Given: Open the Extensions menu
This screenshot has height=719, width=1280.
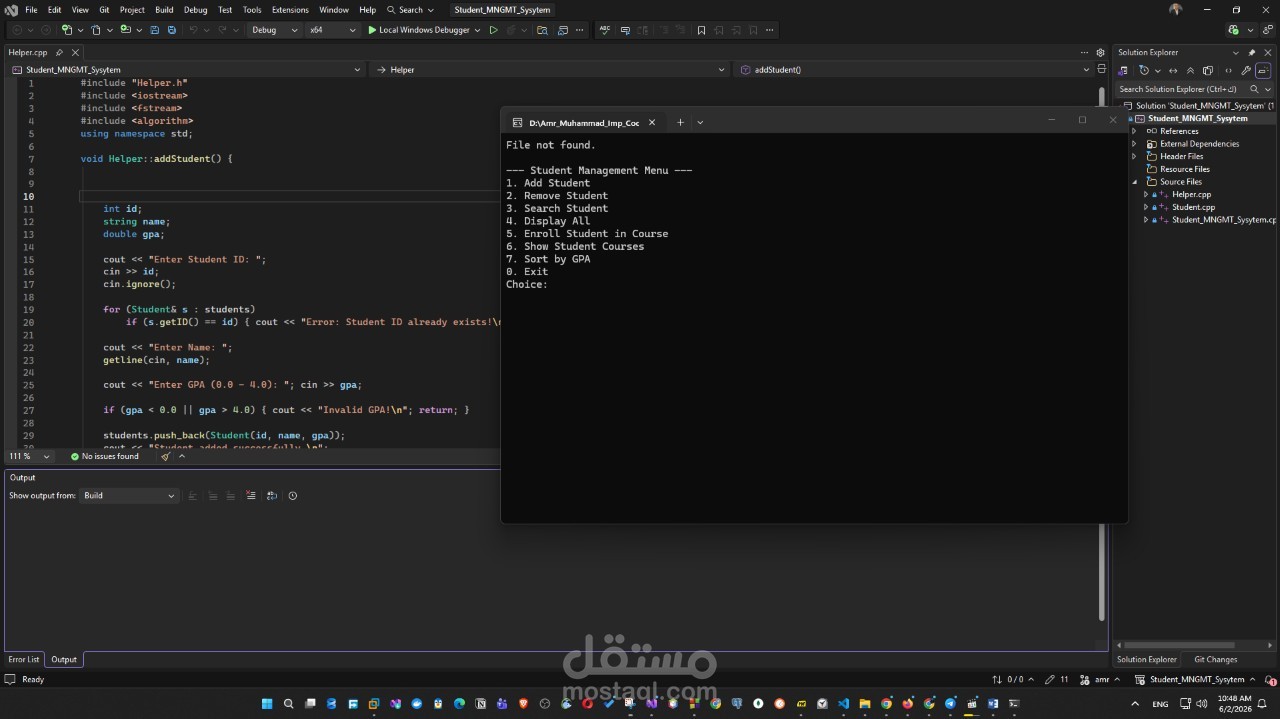Looking at the screenshot, I should click(290, 10).
